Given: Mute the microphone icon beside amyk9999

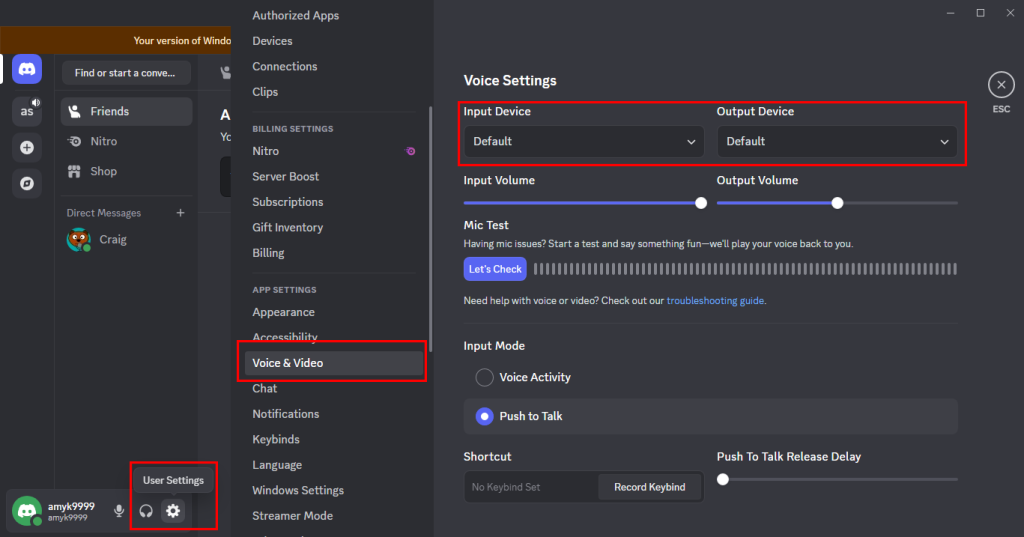Looking at the screenshot, I should tap(119, 511).
